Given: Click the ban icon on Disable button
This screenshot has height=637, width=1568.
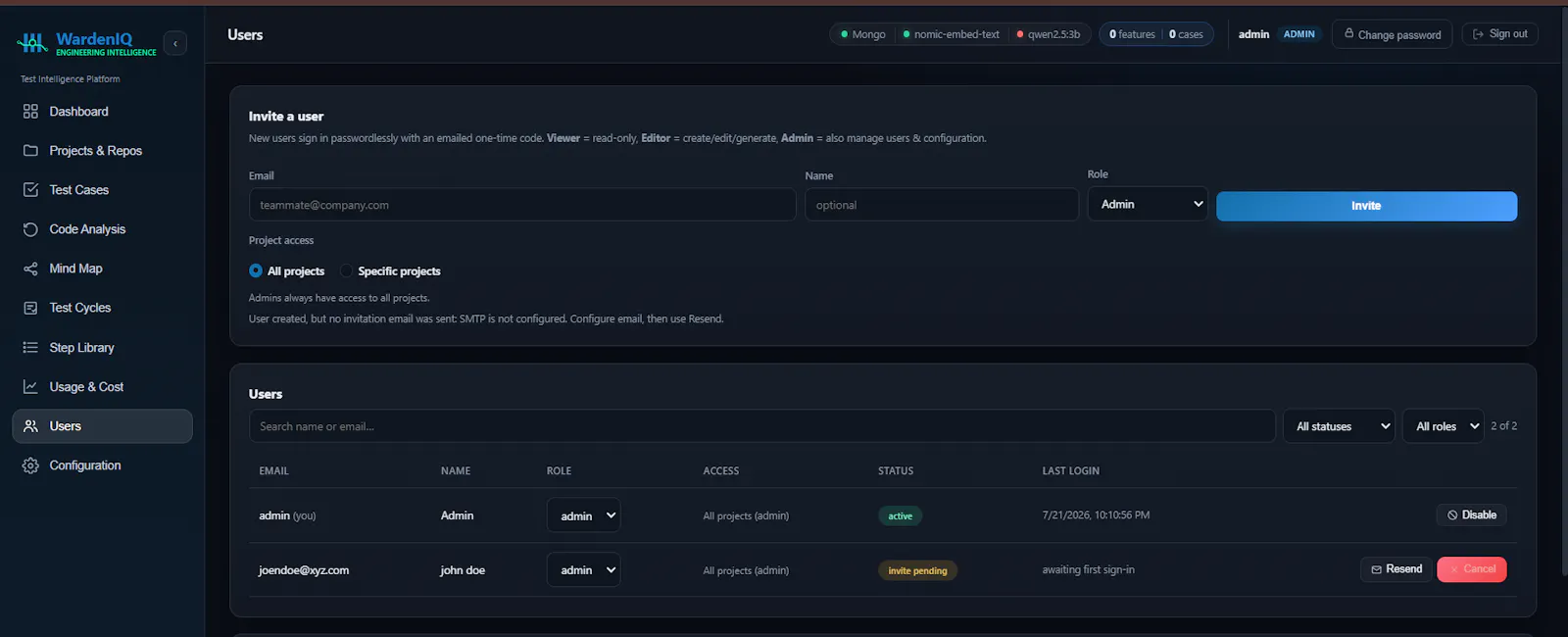Looking at the screenshot, I should pos(1452,515).
